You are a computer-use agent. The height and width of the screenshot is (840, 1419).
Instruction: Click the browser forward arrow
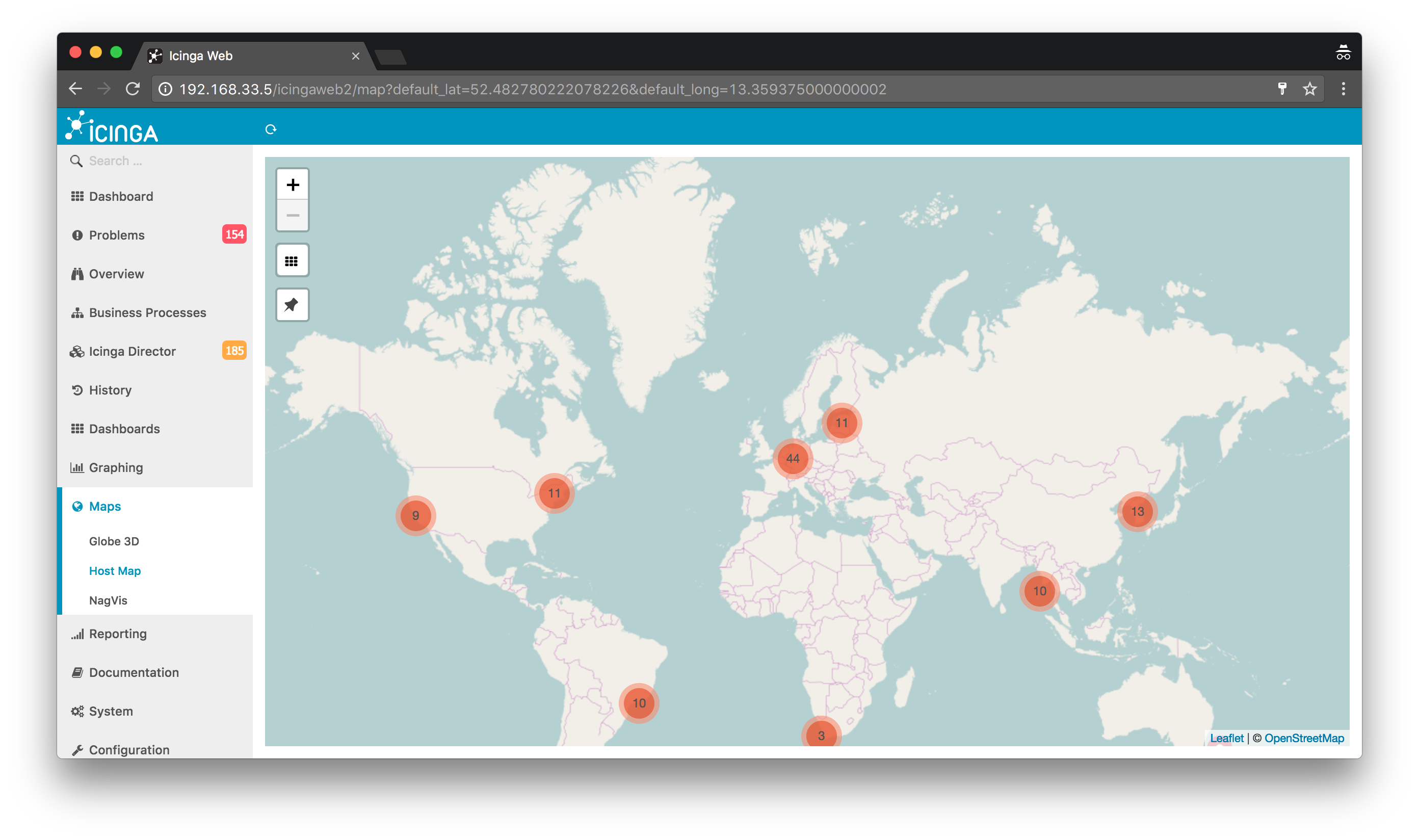tap(103, 89)
